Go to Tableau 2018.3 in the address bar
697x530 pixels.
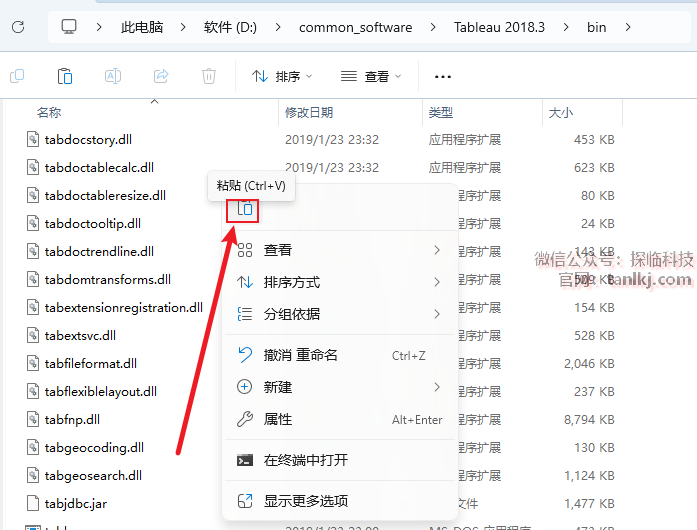pyautogui.click(x=499, y=27)
